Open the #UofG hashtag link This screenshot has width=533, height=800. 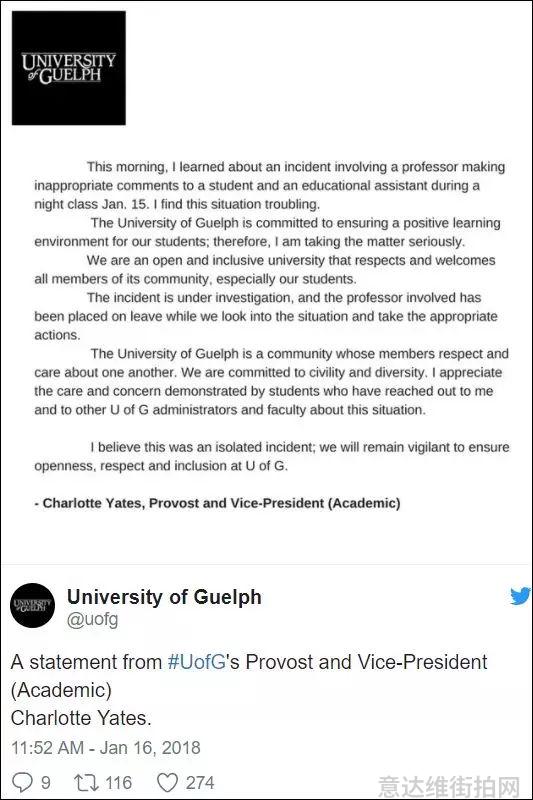pos(197,662)
